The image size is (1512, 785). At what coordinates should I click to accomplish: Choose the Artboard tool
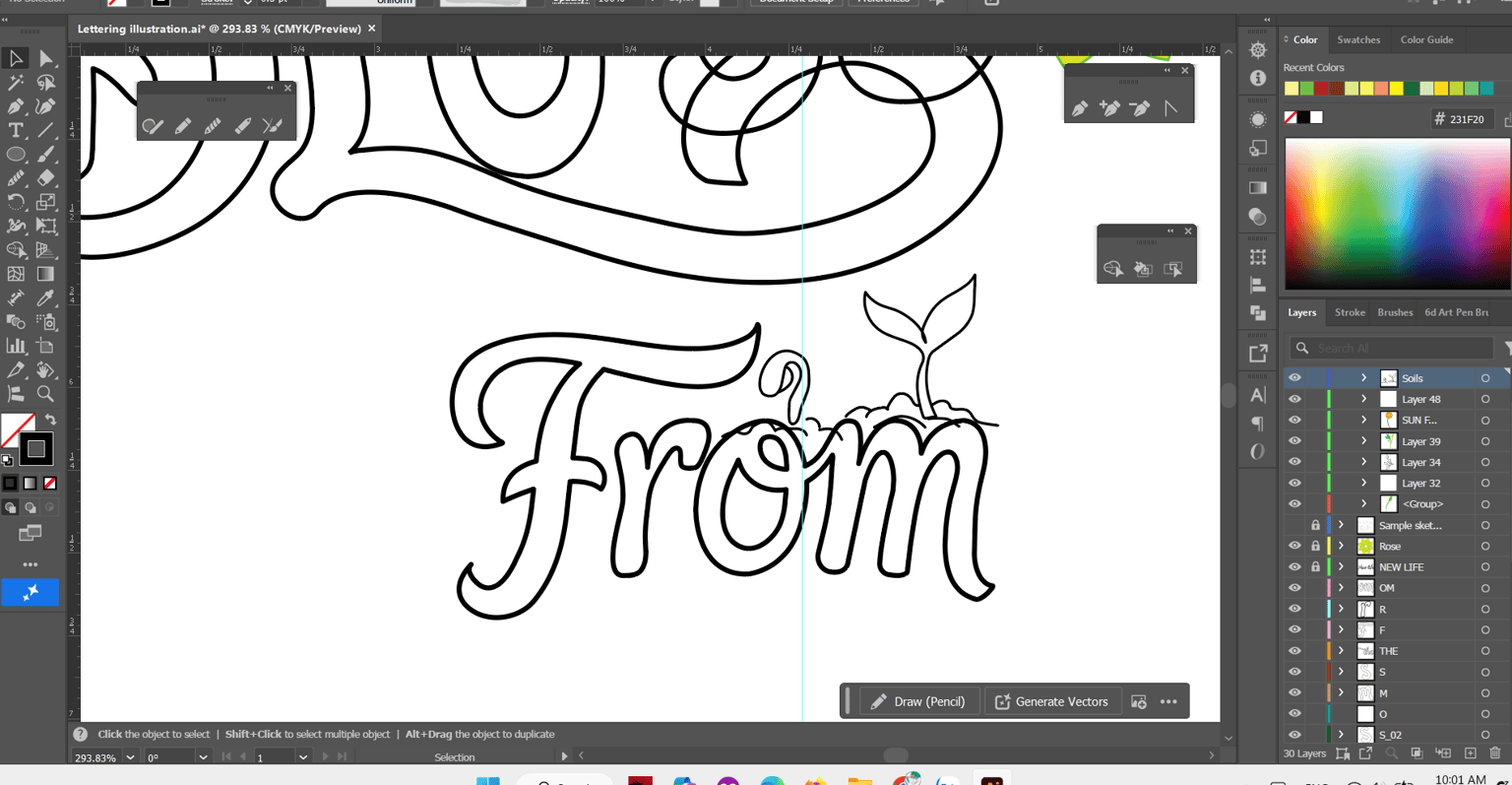[x=45, y=346]
